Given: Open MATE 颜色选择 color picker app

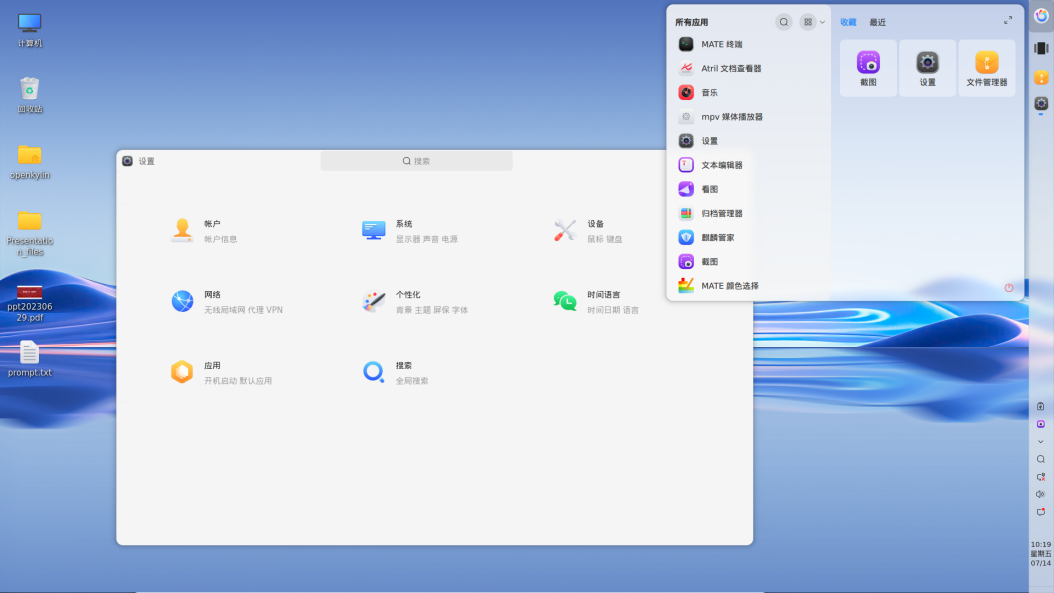Looking at the screenshot, I should [746, 286].
